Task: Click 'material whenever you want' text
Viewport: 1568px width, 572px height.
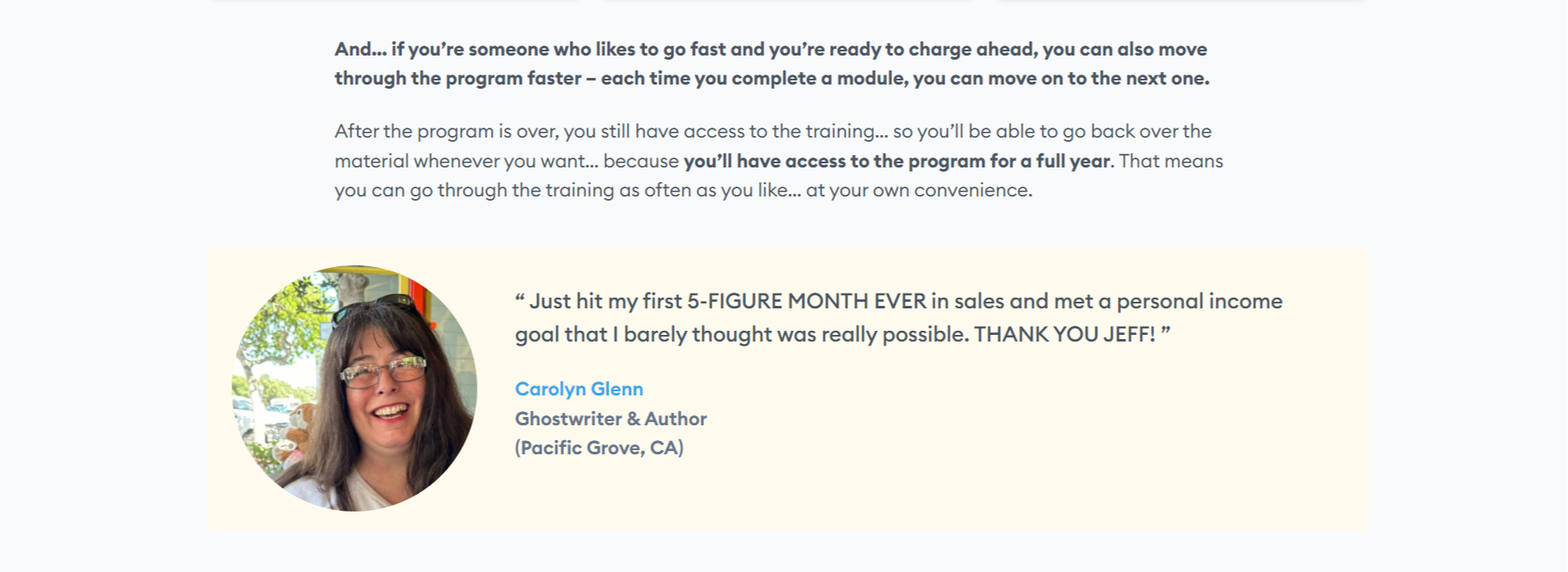Action: coord(466,161)
